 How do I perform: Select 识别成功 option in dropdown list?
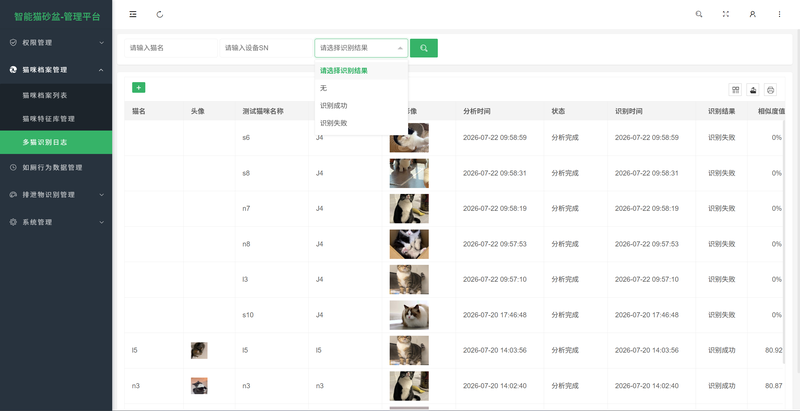[x=361, y=106]
